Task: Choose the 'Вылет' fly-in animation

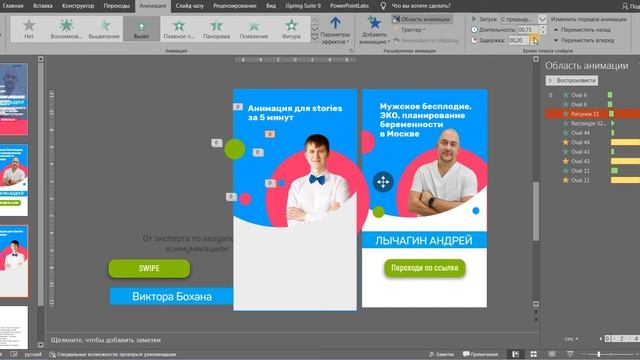Action: [x=141, y=29]
